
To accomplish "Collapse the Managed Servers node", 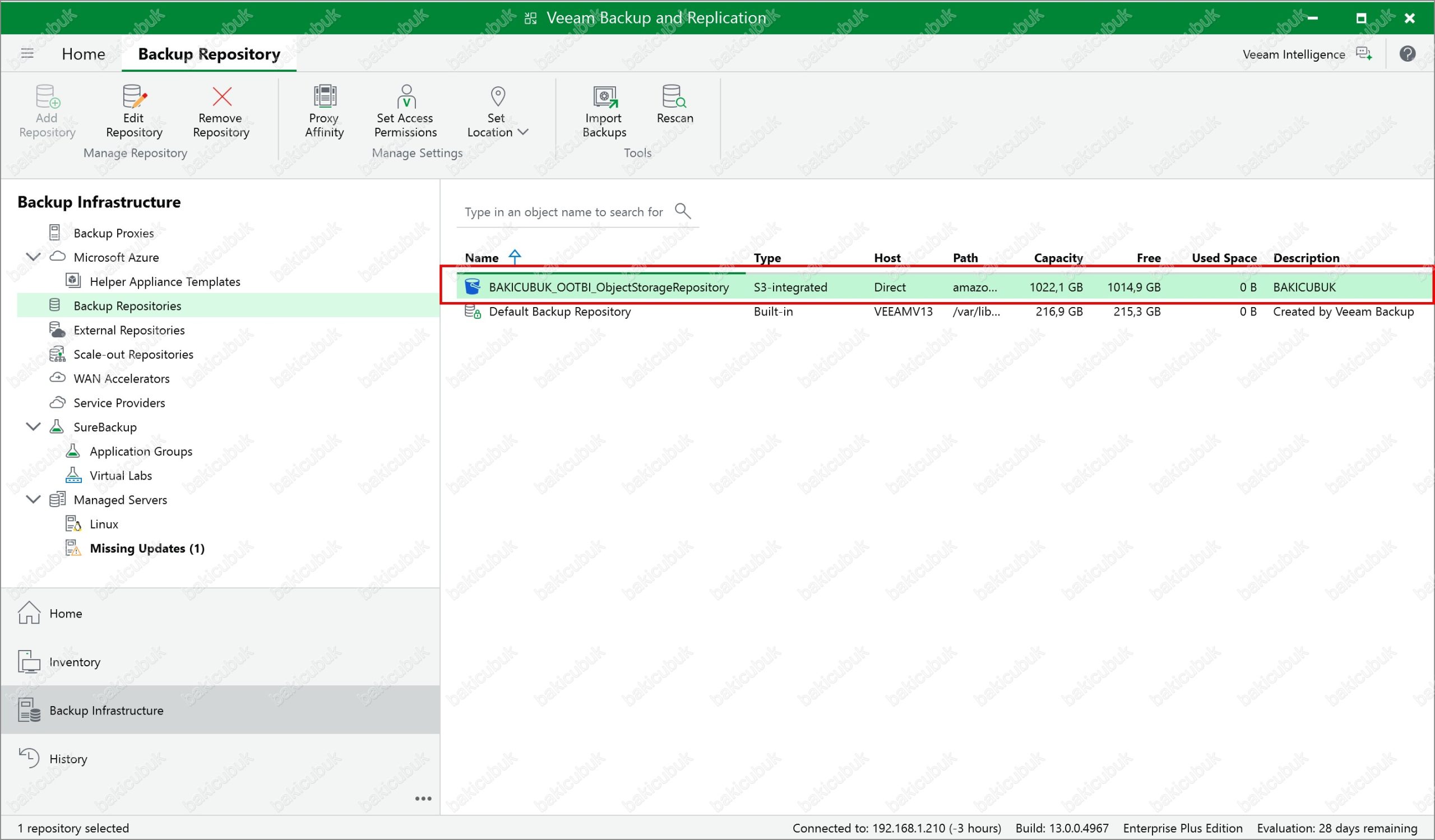I will click(34, 499).
